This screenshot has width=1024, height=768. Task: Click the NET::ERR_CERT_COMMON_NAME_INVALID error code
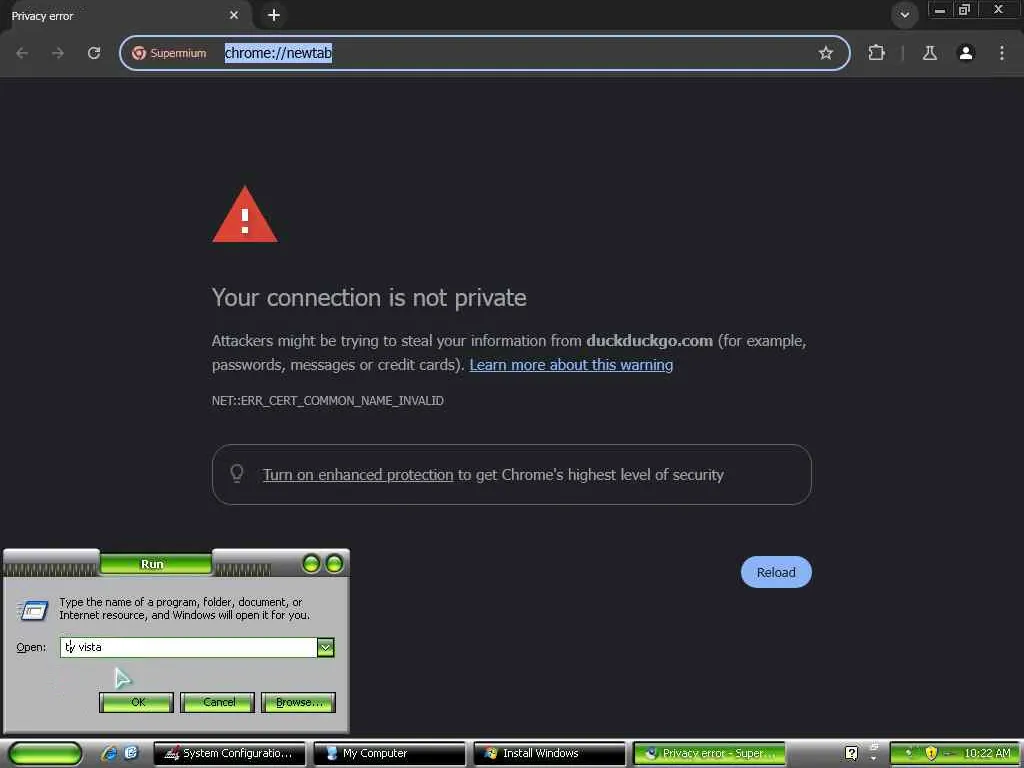tap(327, 401)
